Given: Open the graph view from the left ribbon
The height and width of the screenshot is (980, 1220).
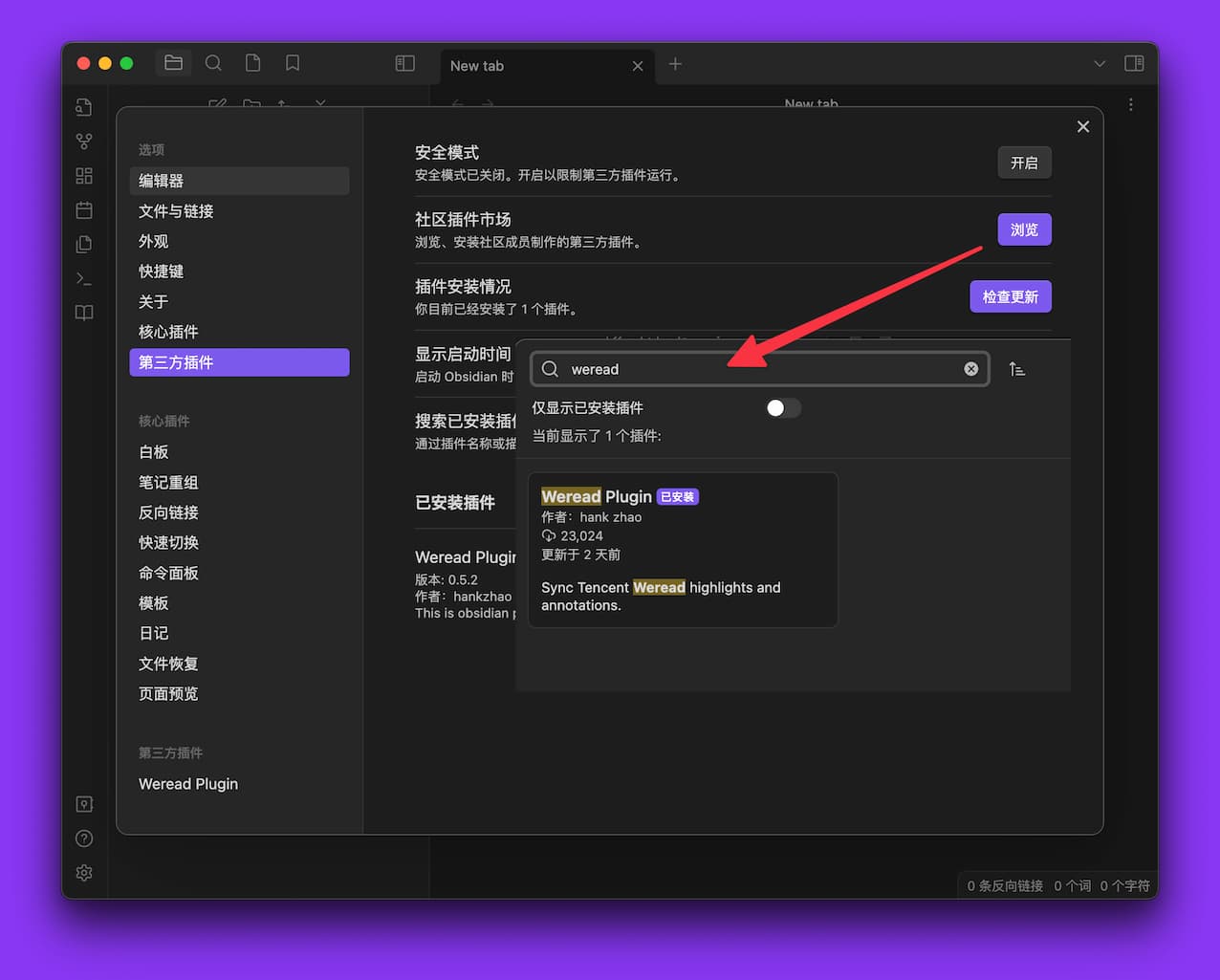Looking at the screenshot, I should coord(84,141).
